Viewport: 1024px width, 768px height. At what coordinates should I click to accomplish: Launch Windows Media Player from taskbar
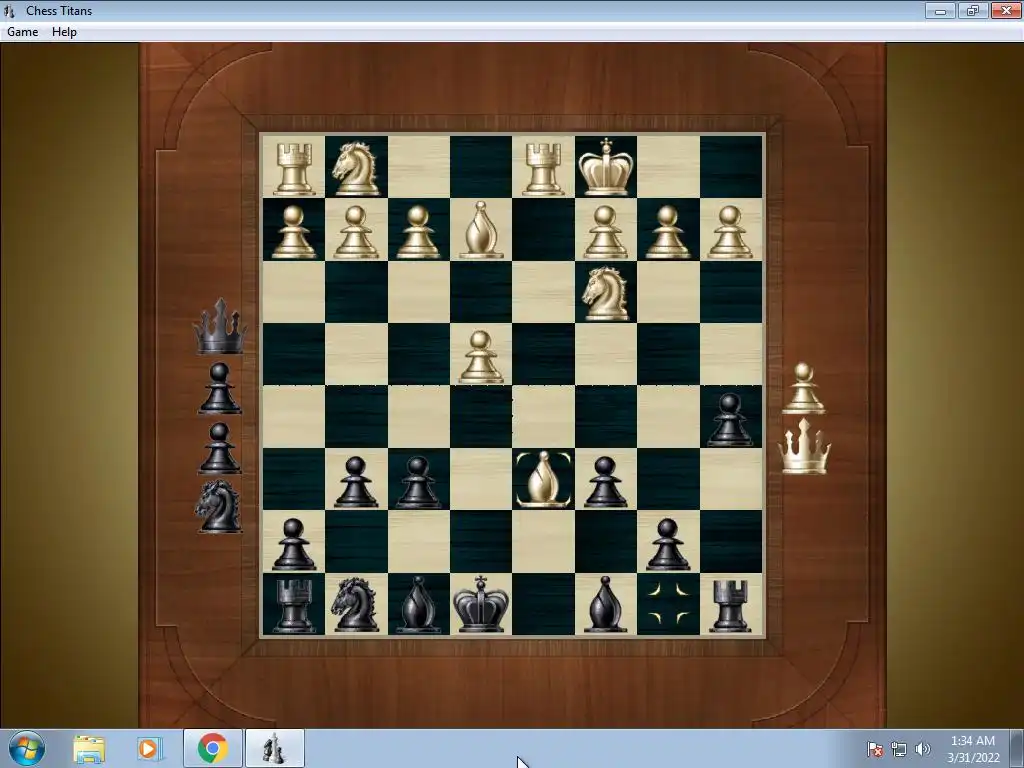tap(148, 749)
